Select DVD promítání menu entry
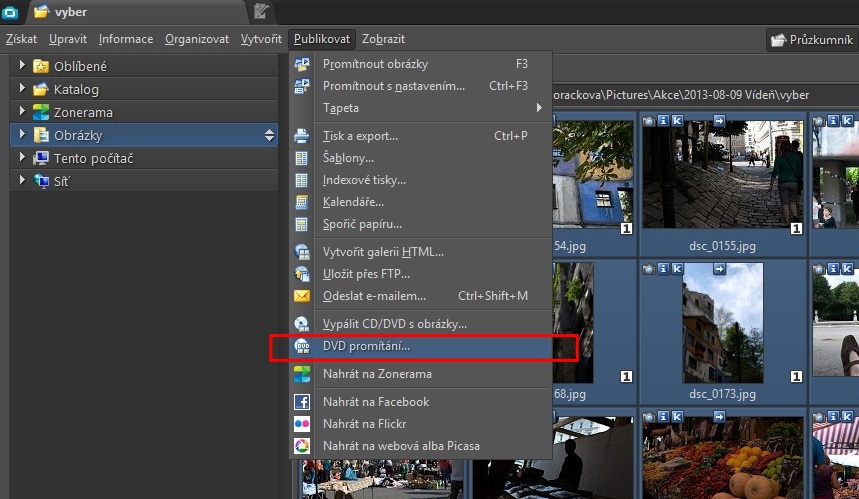This screenshot has height=499, width=859. tap(420, 346)
